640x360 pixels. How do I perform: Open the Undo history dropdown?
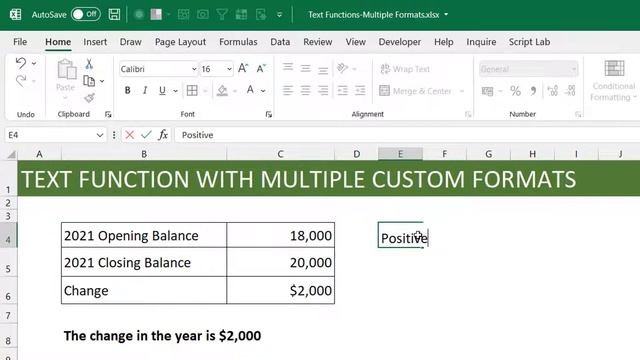(x=34, y=63)
